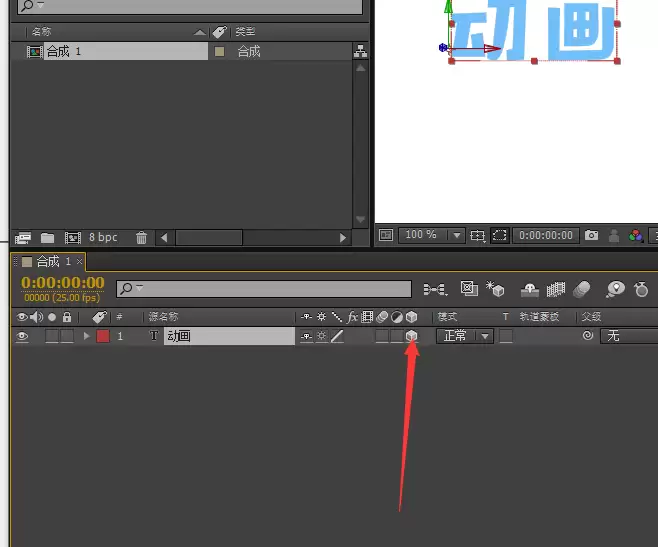Toggle visibility eye of the 动画 layer
The height and width of the screenshot is (547, 658).
[22, 336]
